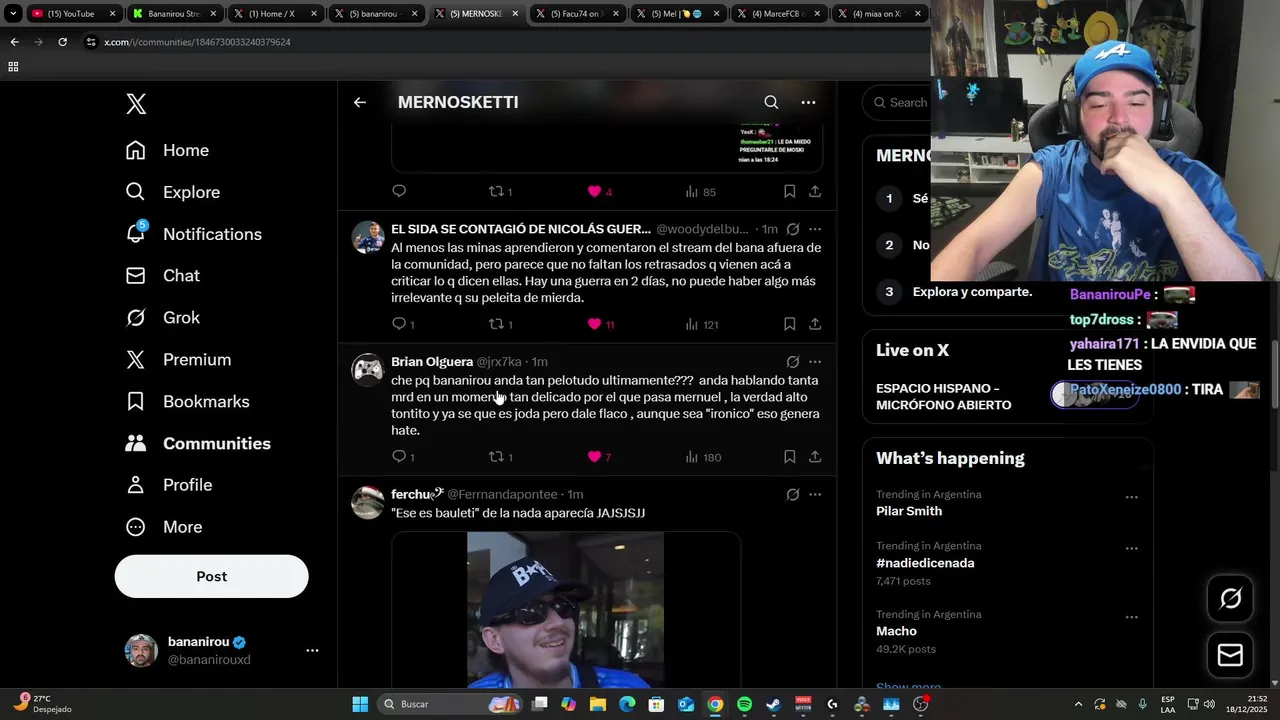This screenshot has width=1280, height=720.
Task: Open bananirou account menu dots
Action: [312, 650]
